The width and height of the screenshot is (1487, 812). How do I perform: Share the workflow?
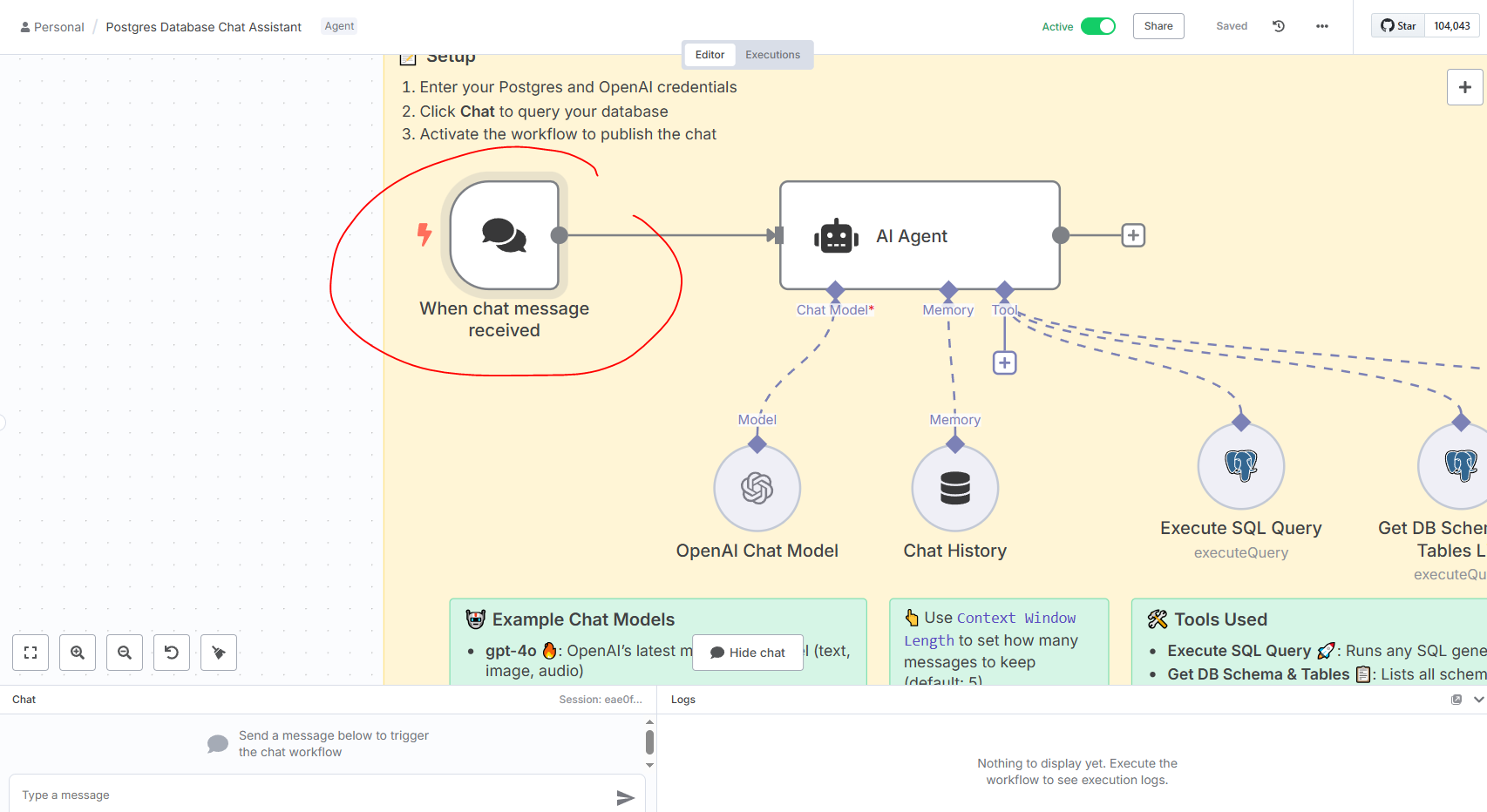(x=1158, y=26)
